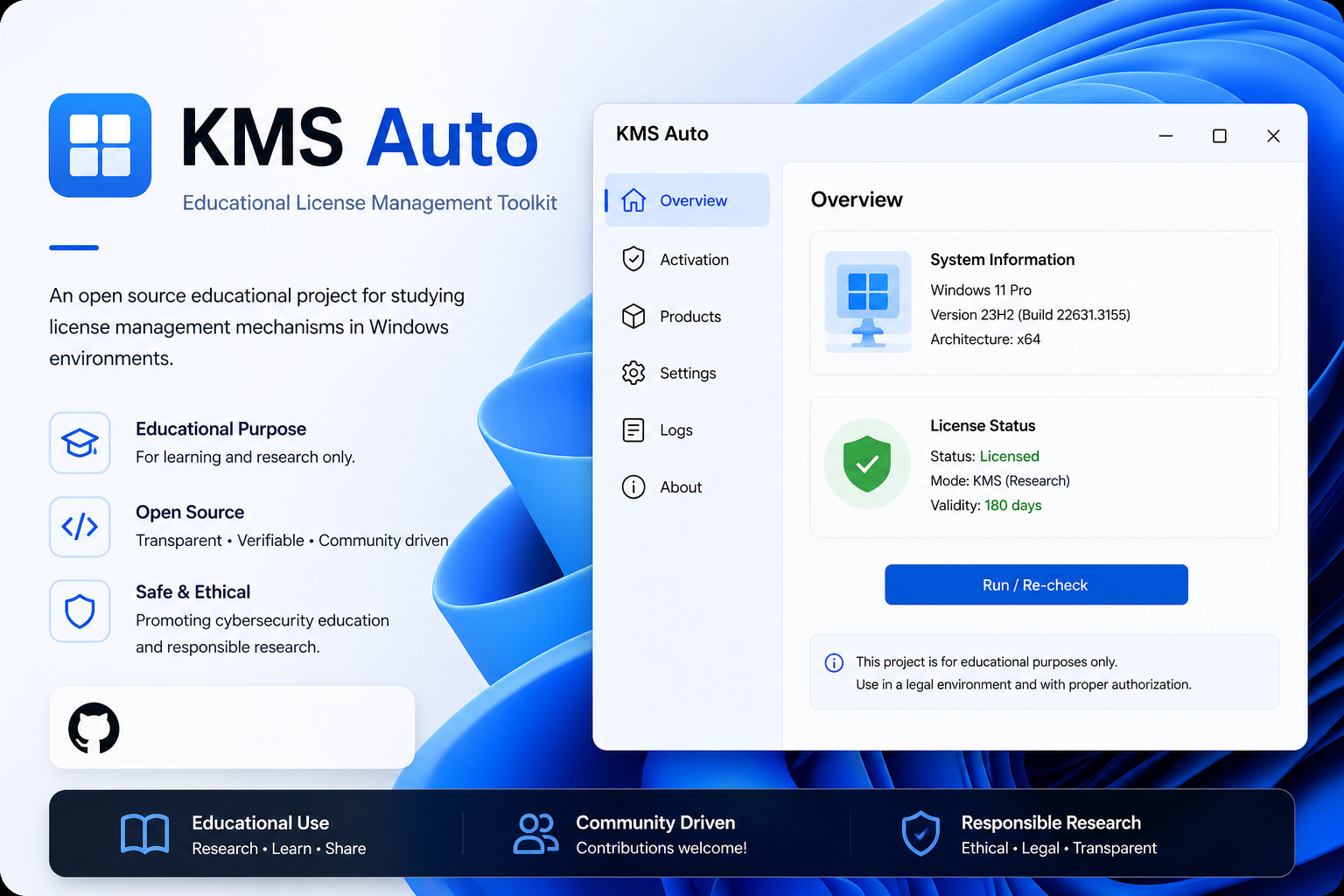Click the "180 days" validity value
This screenshot has height=896, width=1344.
click(x=1012, y=505)
